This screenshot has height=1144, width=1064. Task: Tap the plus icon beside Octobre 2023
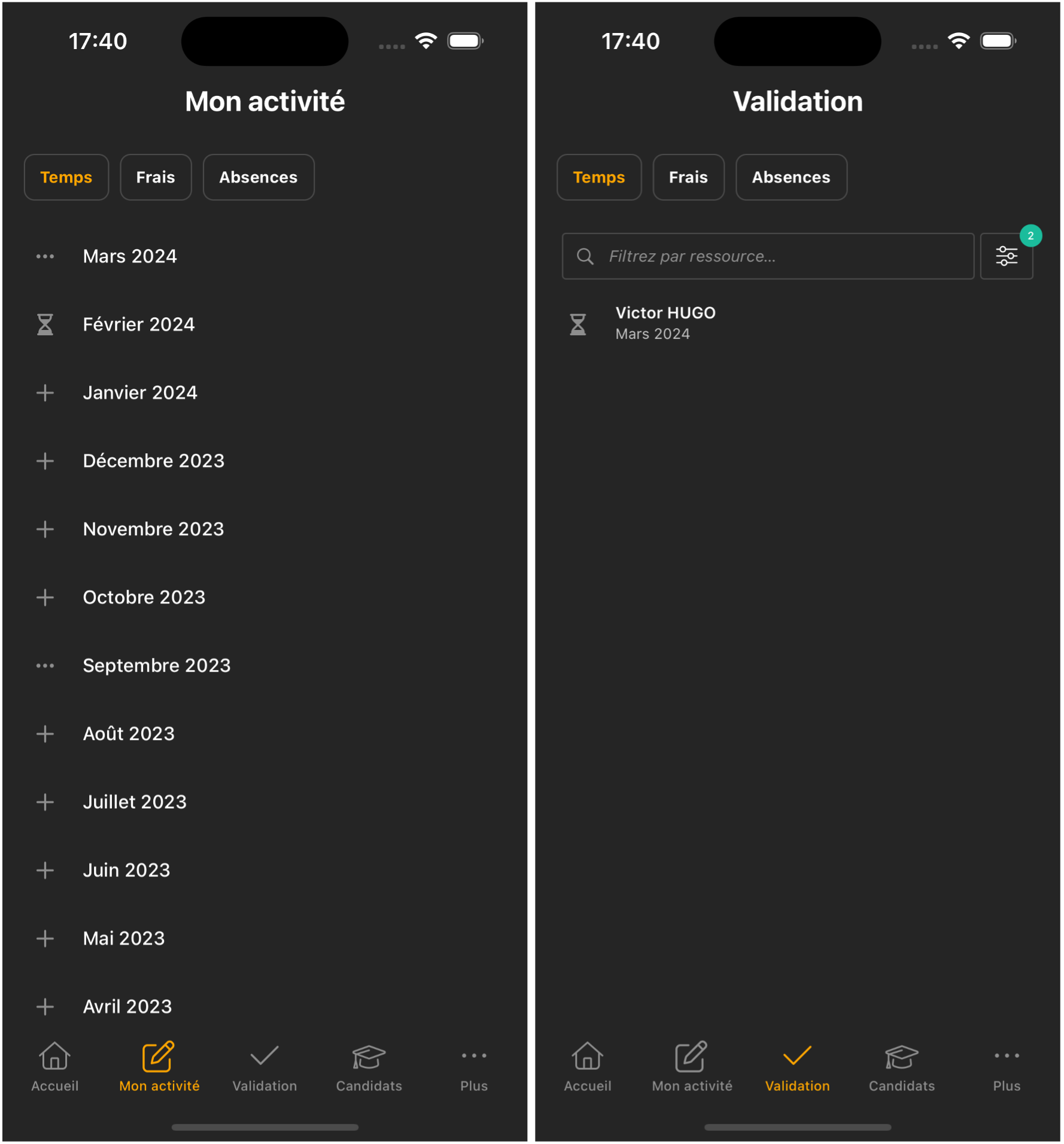coord(45,598)
